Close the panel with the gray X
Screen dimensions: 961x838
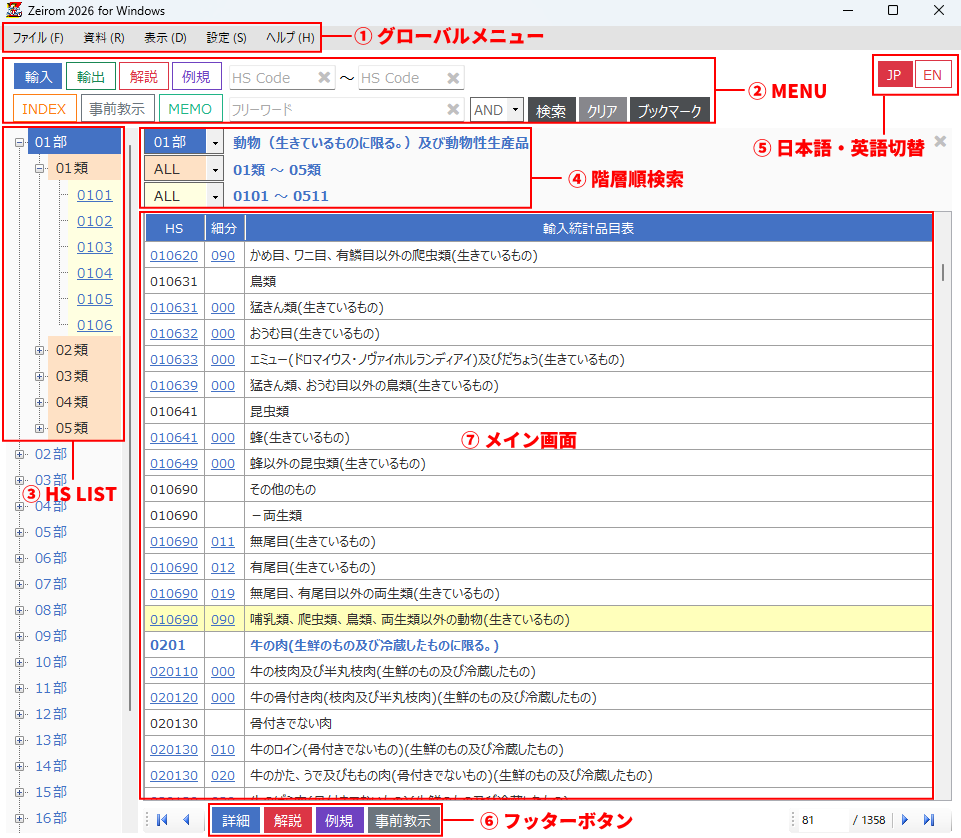(940, 142)
